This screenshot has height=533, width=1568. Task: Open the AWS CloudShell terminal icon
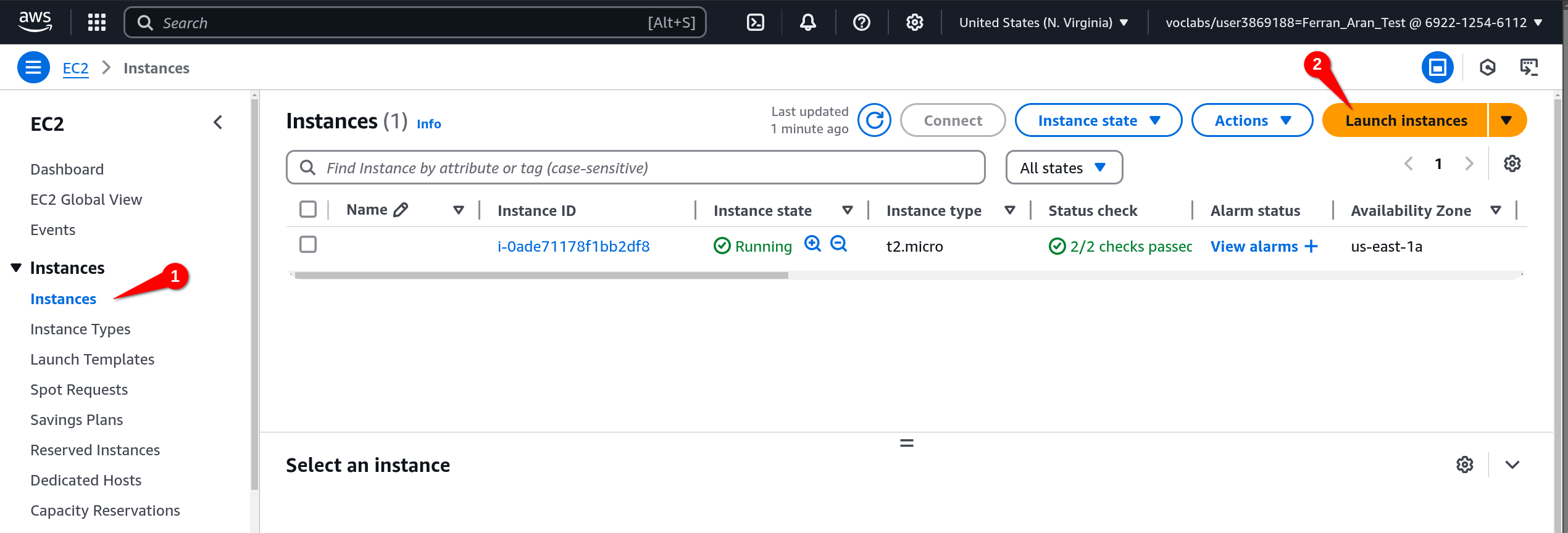755,23
